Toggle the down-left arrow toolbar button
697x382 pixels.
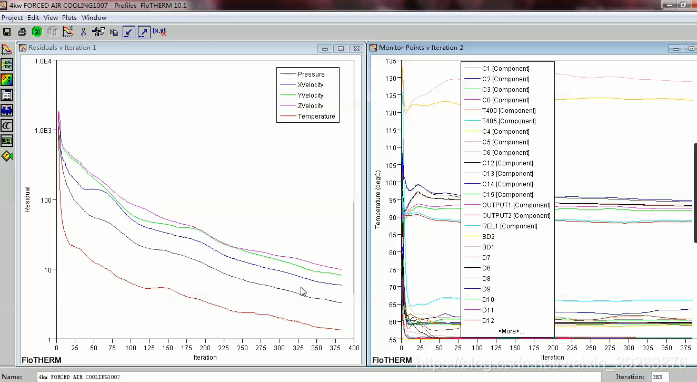coord(129,32)
